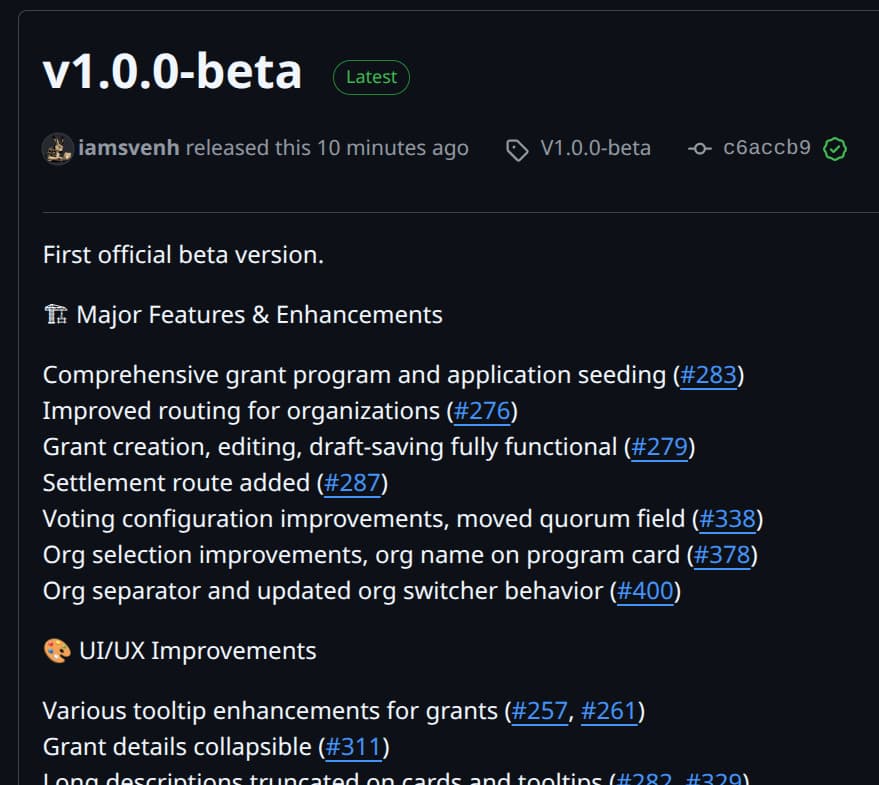The image size is (879, 785).
Task: Open #276 on improved organization routing
Action: pos(482,411)
